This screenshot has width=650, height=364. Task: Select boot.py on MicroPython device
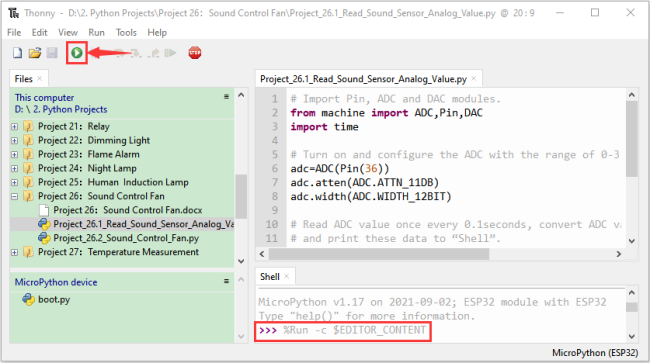[x=54, y=299]
